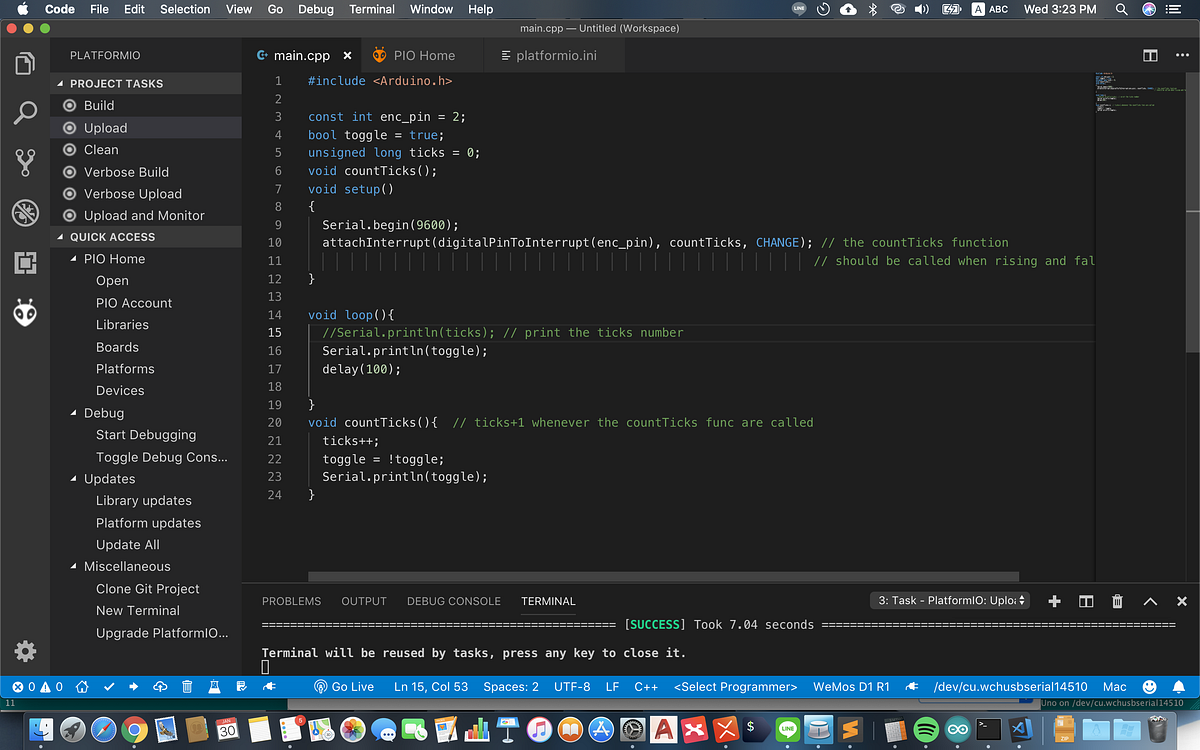Open the active task dropdown in the terminal panel
Image resolution: width=1200 pixels, height=750 pixels.
(949, 601)
